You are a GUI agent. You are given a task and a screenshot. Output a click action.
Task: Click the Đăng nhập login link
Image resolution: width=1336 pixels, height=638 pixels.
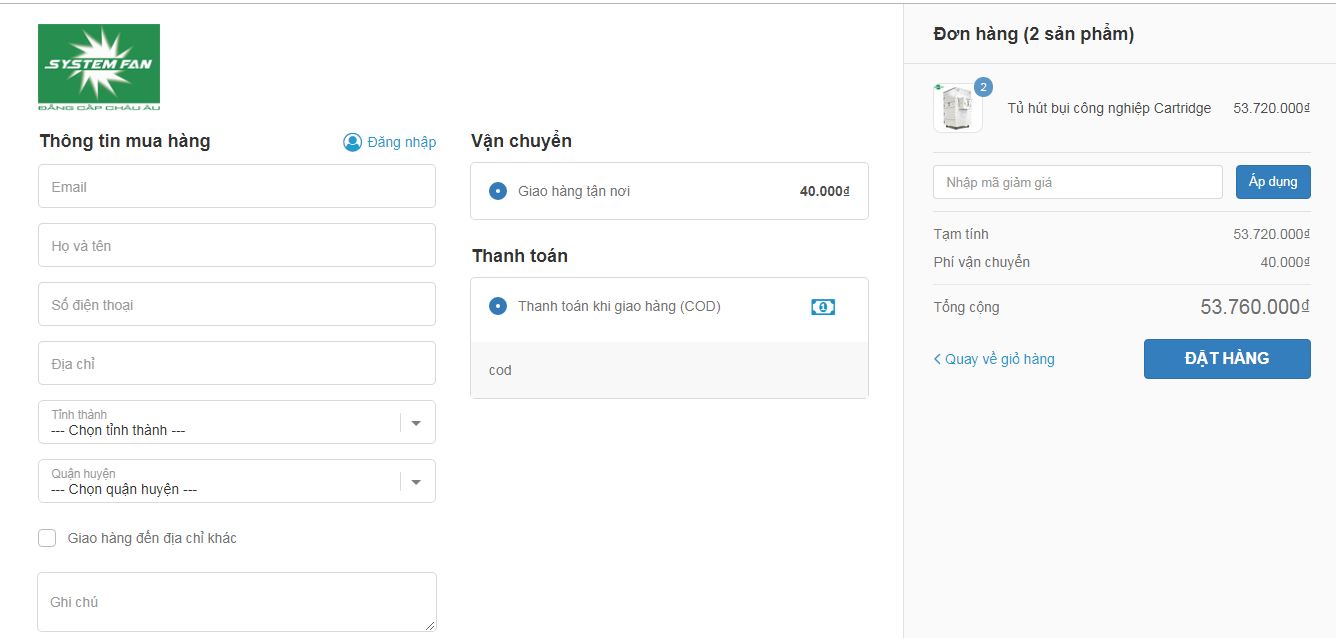pyautogui.click(x=401, y=142)
